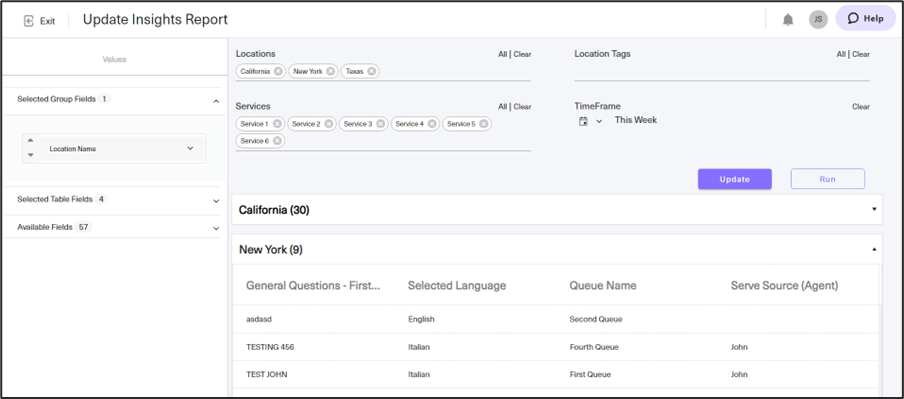This screenshot has height=399, width=904.
Task: Open the Location Name dropdown
Action: point(190,148)
